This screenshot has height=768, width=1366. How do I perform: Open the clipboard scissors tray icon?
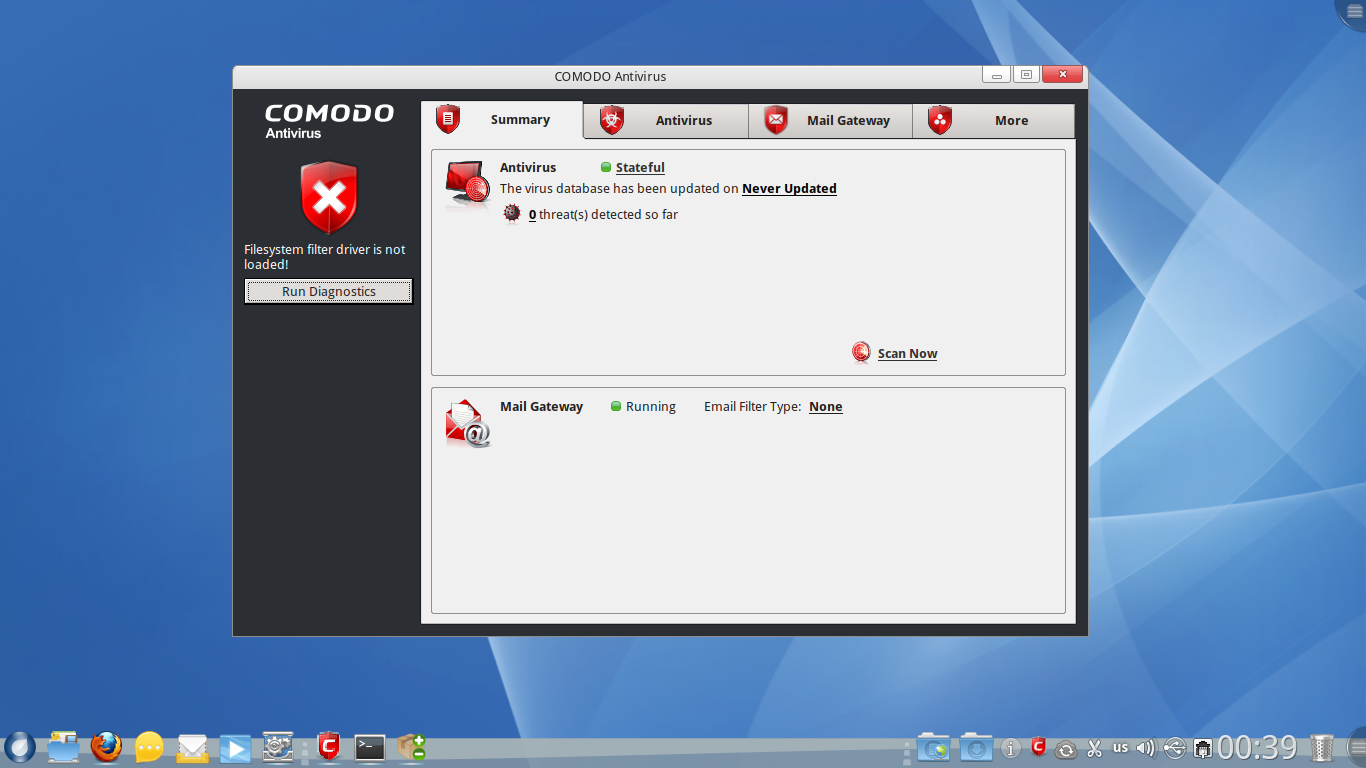1094,748
